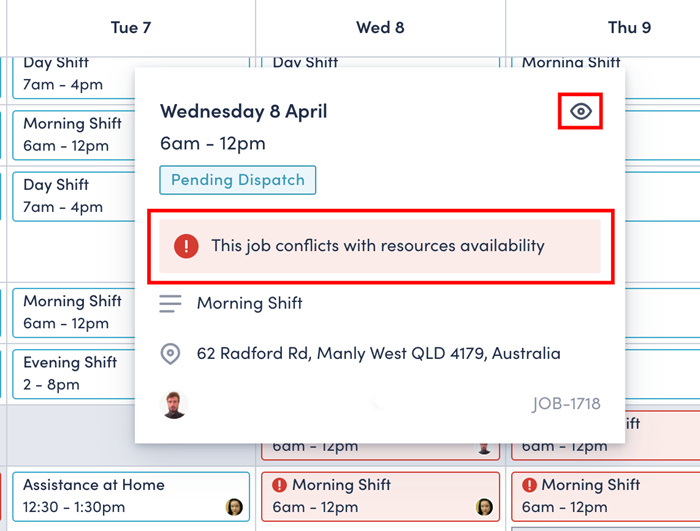Screen dimensions: 700x531
Task: Select the Tue 7 column header
Action: pyautogui.click(x=131, y=28)
